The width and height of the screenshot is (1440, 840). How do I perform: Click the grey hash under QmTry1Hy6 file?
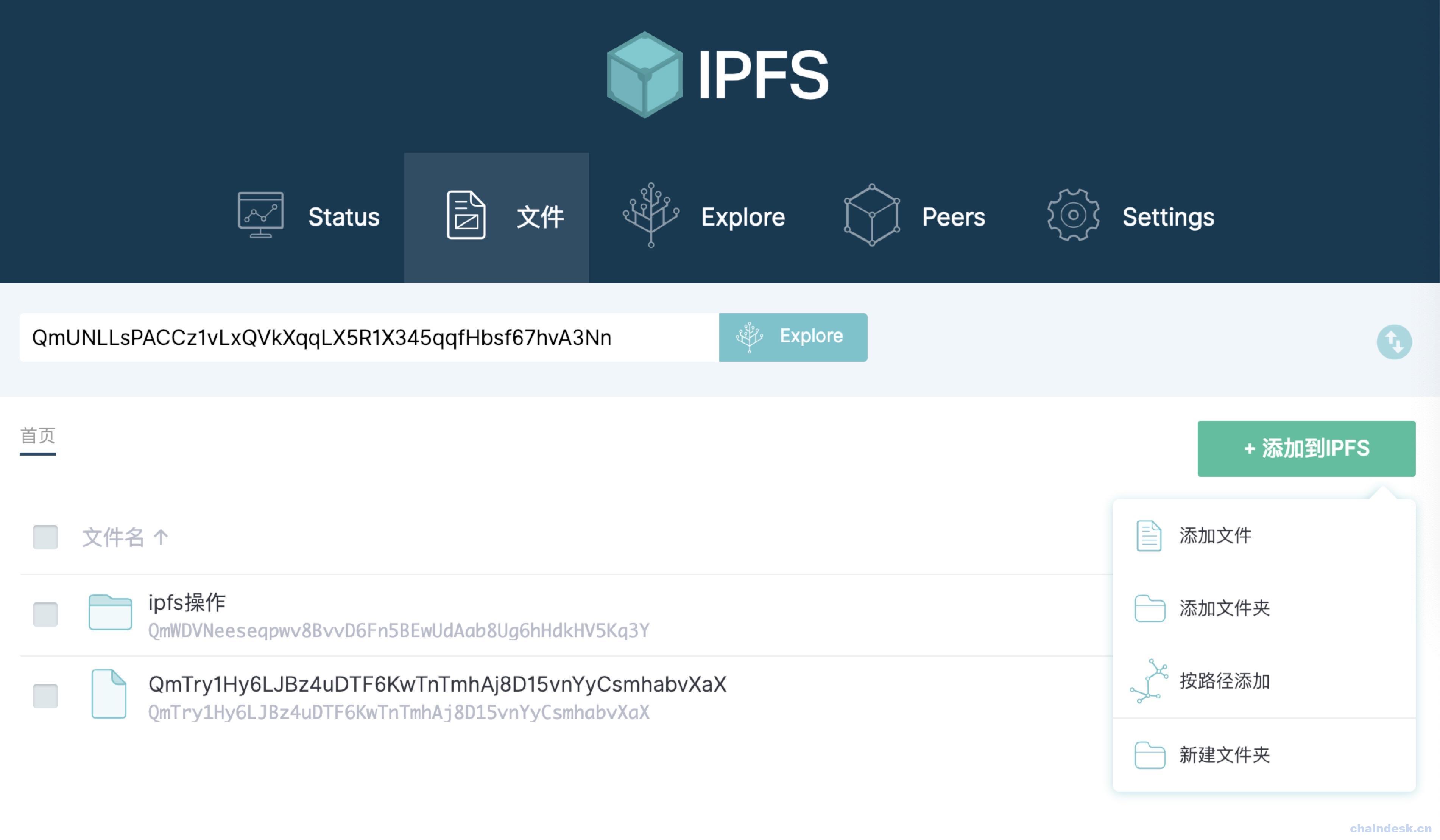[399, 712]
